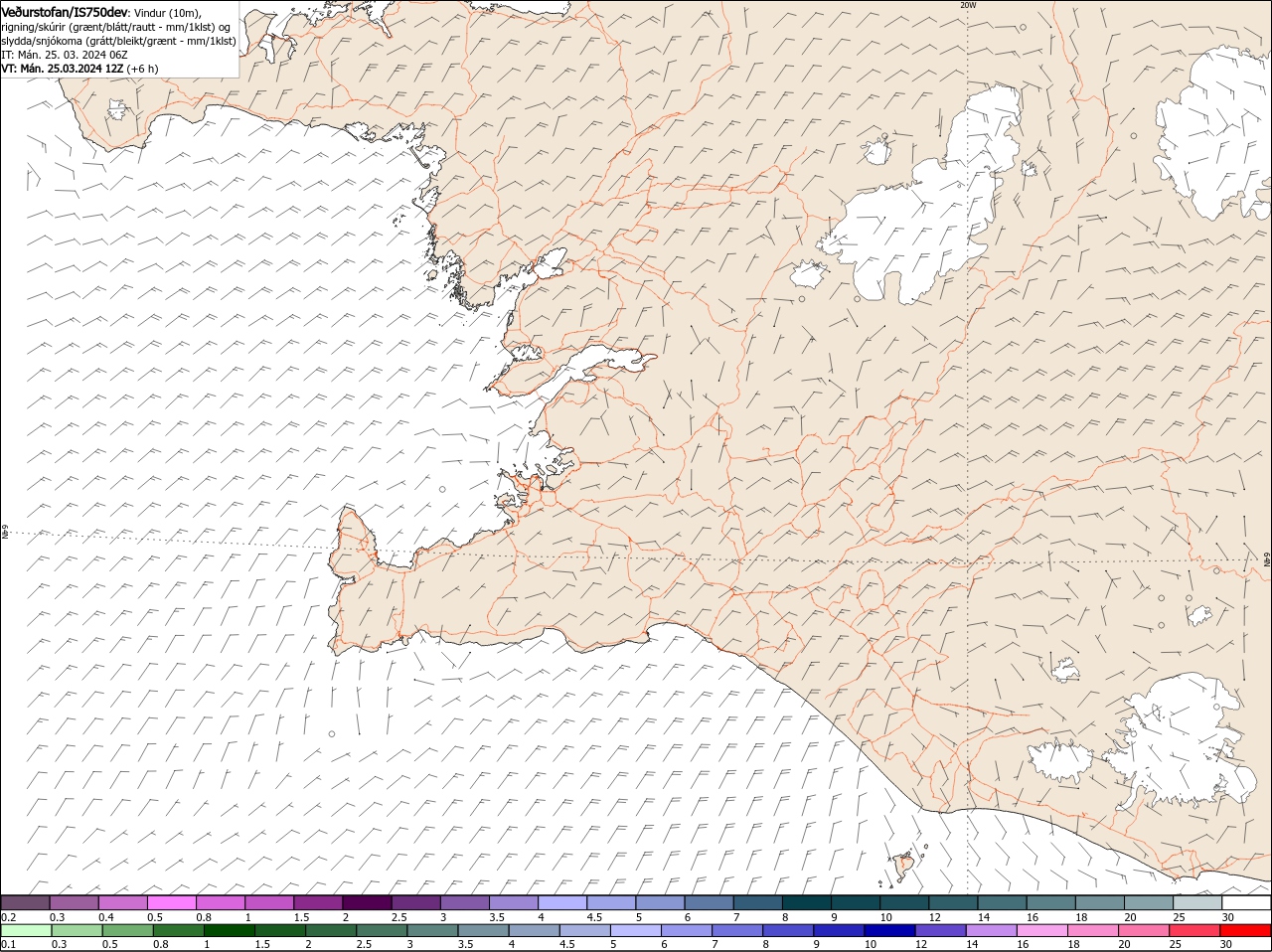This screenshot has width=1272, height=952.
Task: Click the 30 label on the upper scale
Action: click(x=1228, y=916)
